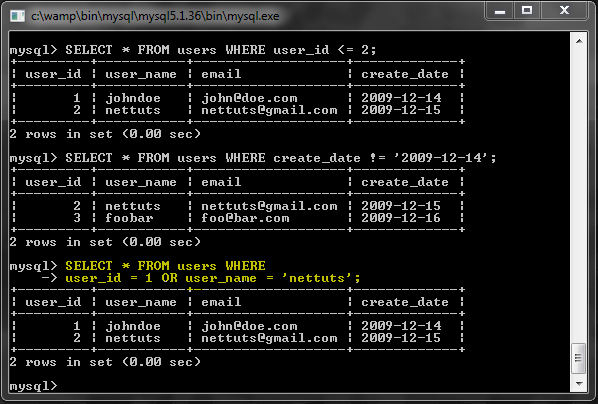598x404 pixels.
Task: Minimize the mysql.exe console window
Action: pos(500,10)
